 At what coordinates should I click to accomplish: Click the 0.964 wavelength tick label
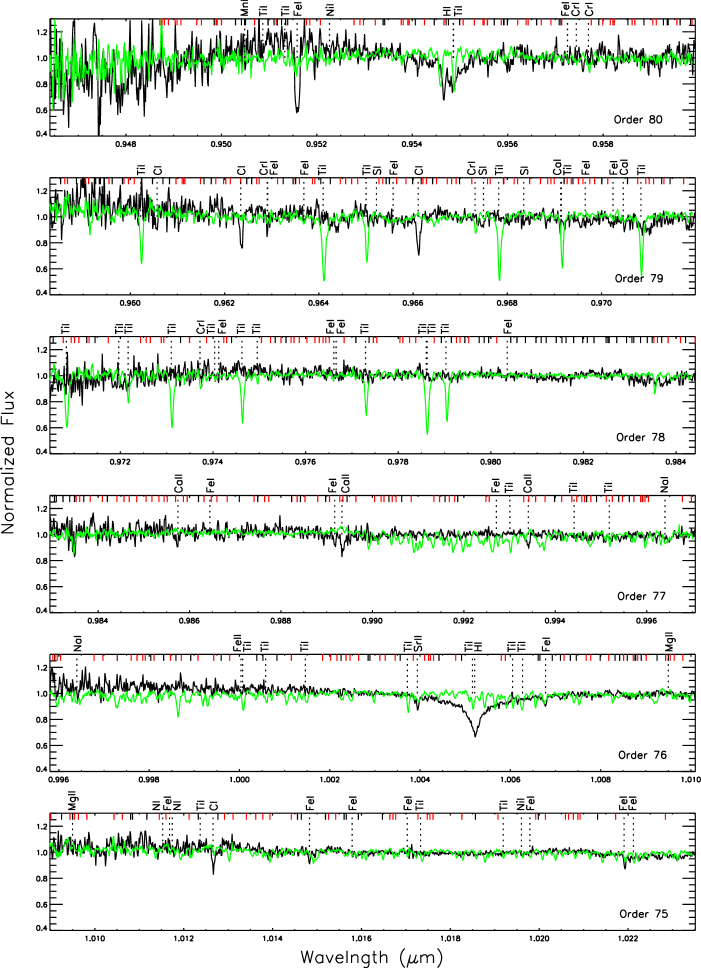(x=318, y=303)
